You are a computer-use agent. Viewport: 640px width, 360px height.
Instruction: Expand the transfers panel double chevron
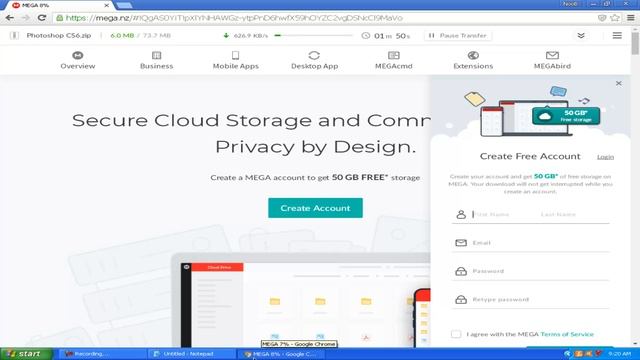click(x=581, y=36)
